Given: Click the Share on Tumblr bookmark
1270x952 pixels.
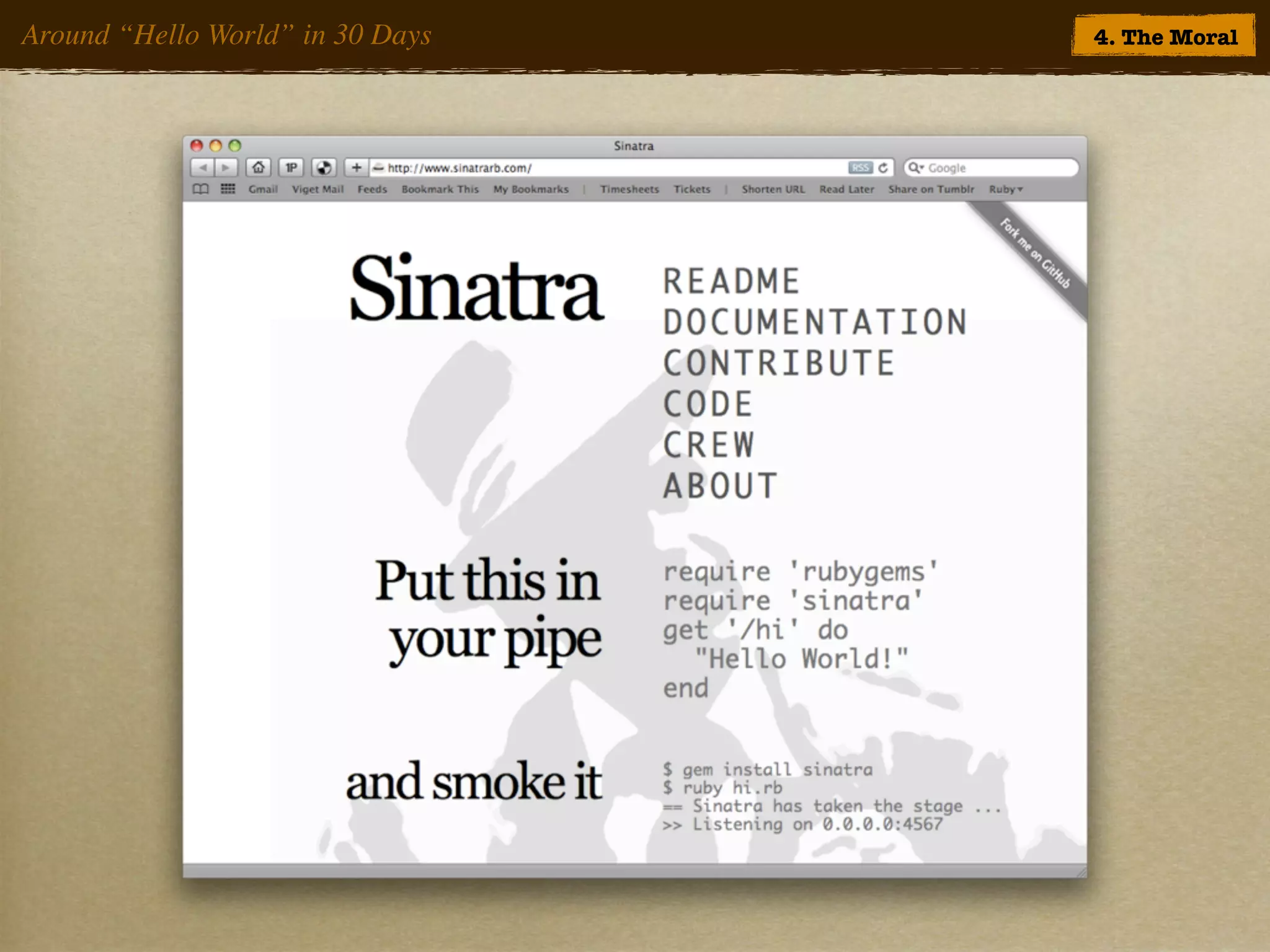Looking at the screenshot, I should 931,189.
